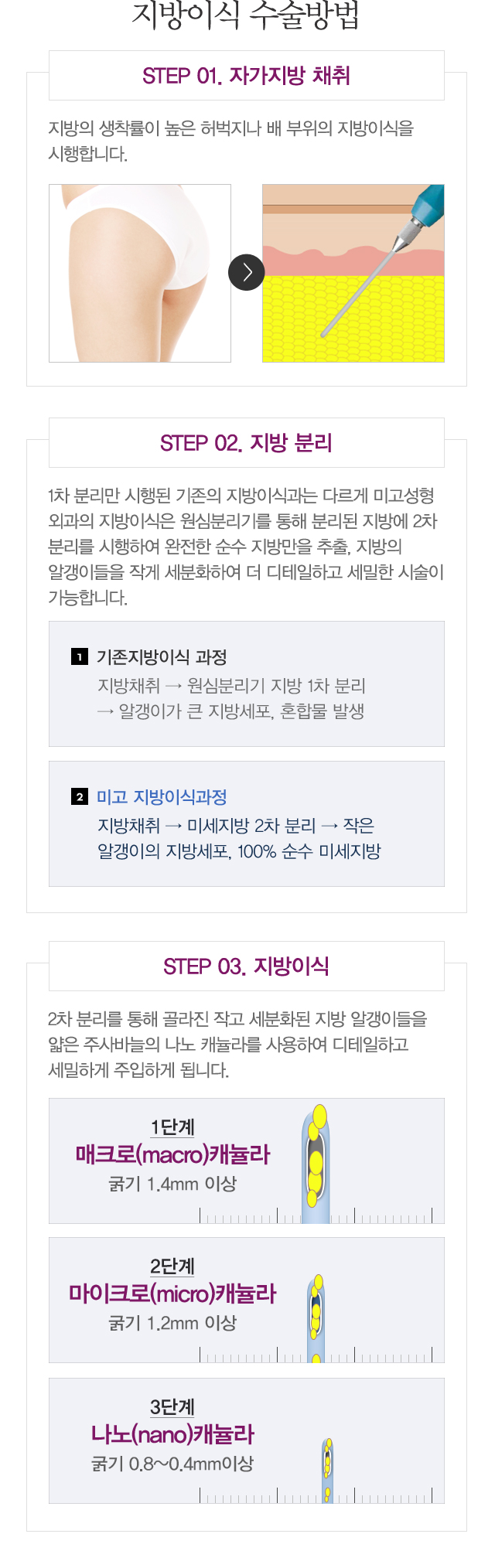Click the 매크로(macro)캐뉼라 label
The width and height of the screenshot is (495, 1568).
tap(173, 1155)
